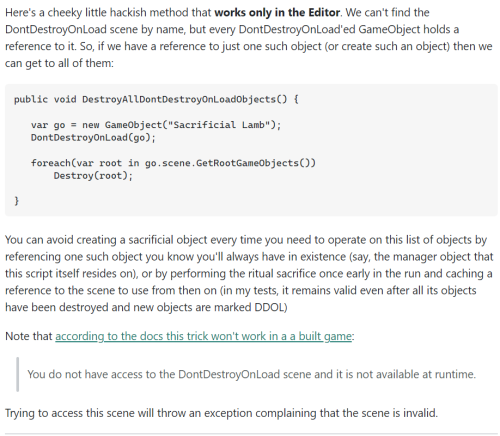Click the paragraph starting 'You can avoid creating'

249,273
